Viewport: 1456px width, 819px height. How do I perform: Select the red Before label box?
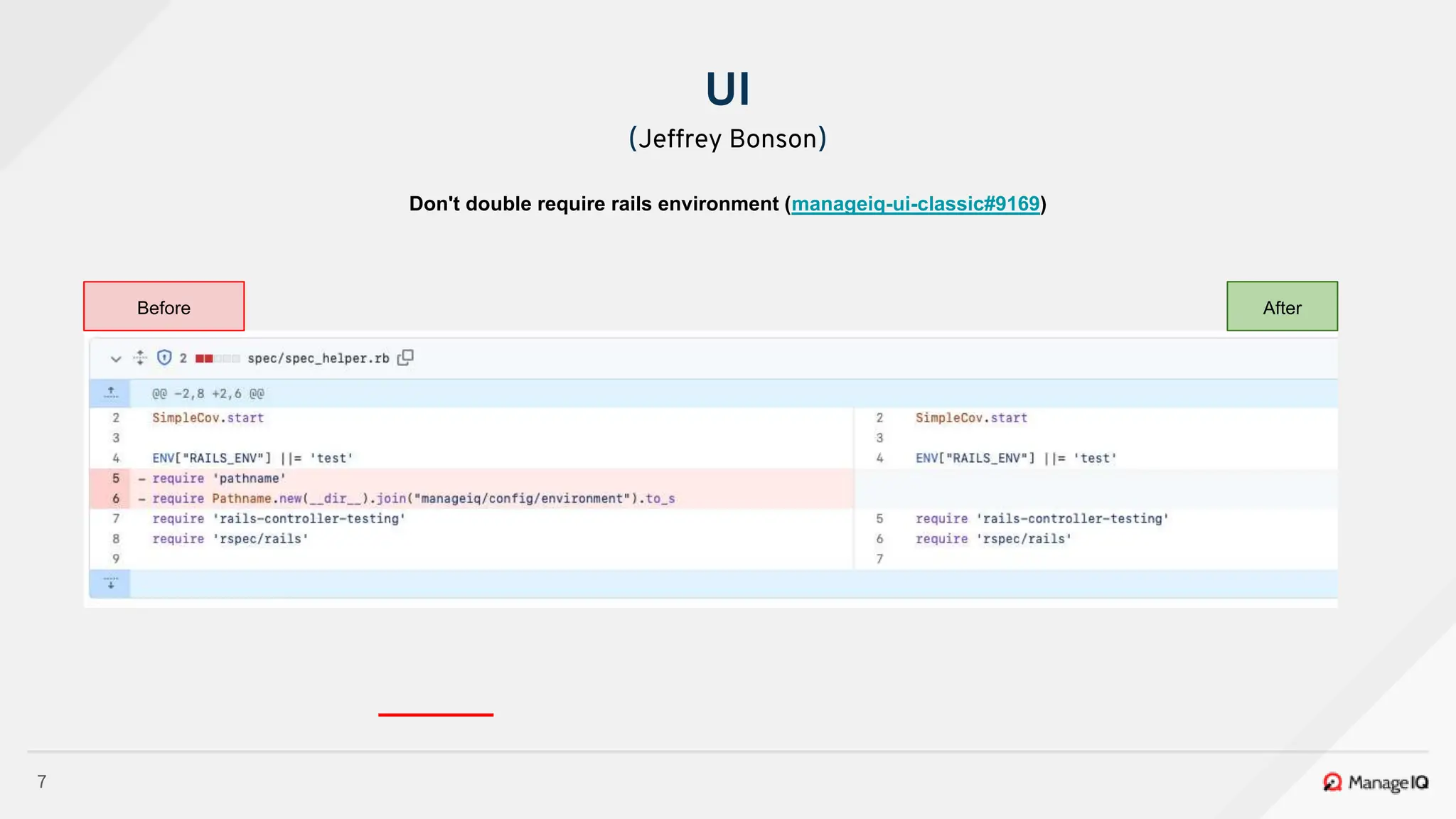point(164,306)
